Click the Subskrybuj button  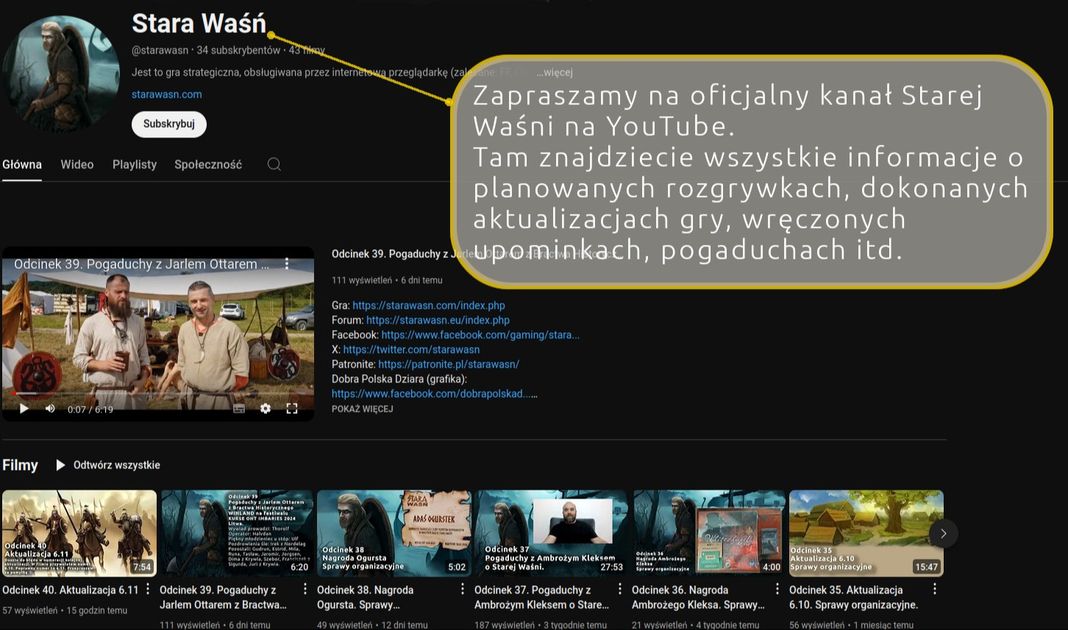pos(169,124)
